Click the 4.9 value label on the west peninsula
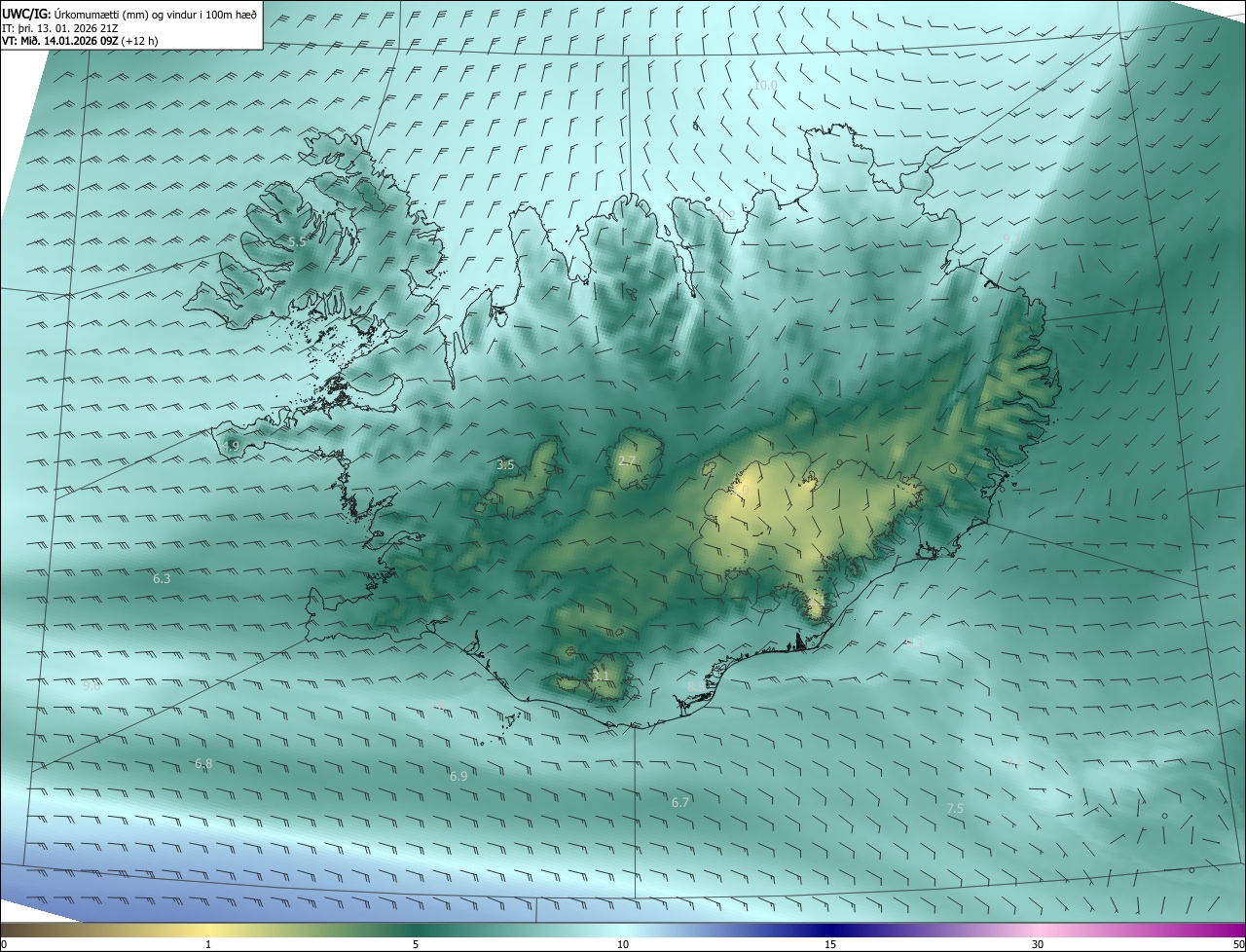1246x952 pixels. pyautogui.click(x=231, y=446)
